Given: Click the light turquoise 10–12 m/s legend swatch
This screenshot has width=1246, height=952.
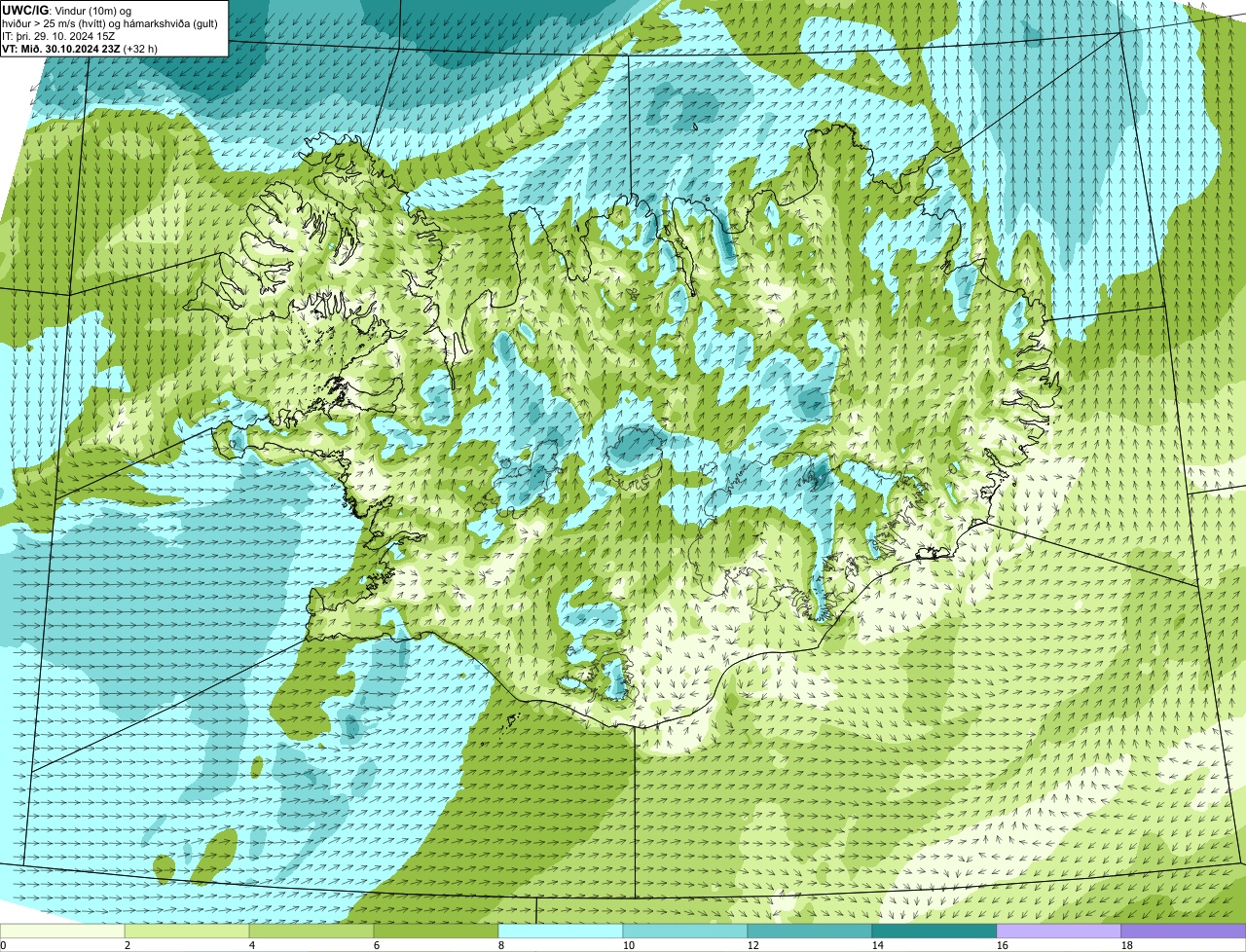Looking at the screenshot, I should click(685, 932).
